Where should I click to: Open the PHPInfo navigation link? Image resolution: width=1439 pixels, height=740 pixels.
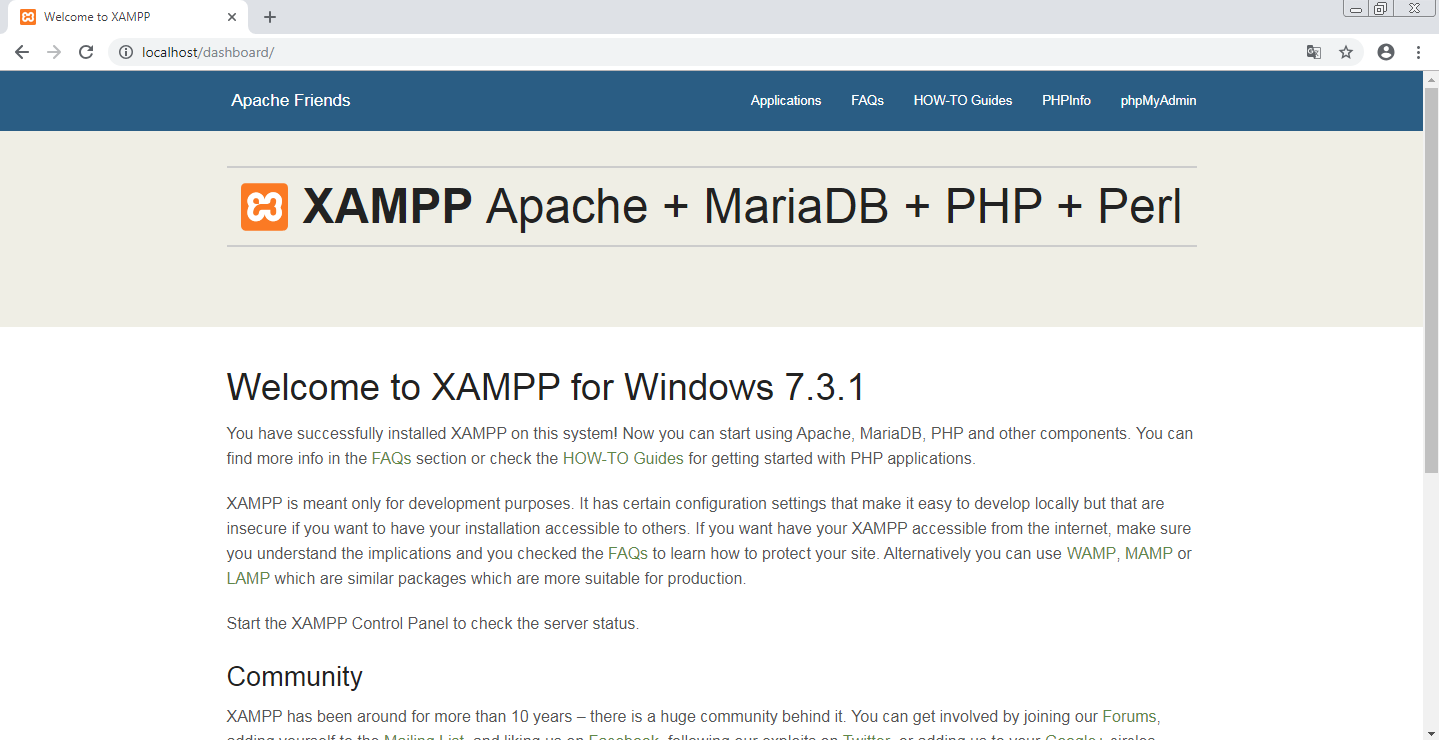1065,100
